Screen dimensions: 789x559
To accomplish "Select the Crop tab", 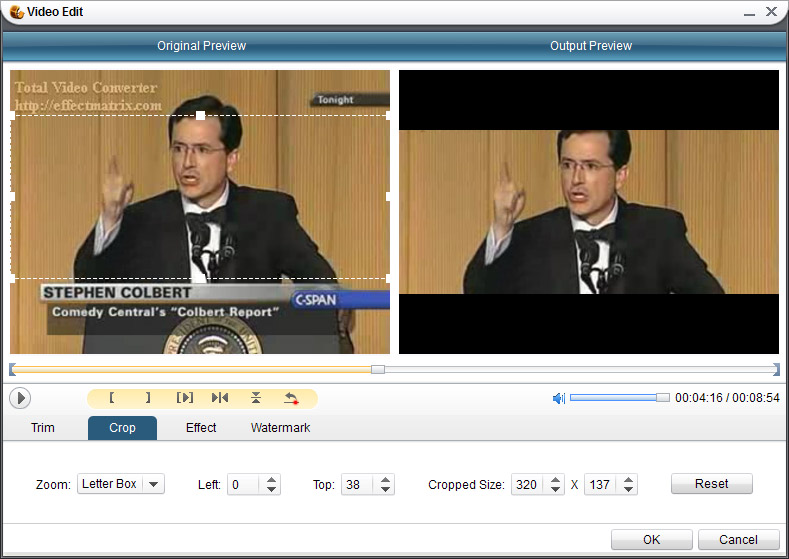I will (122, 428).
